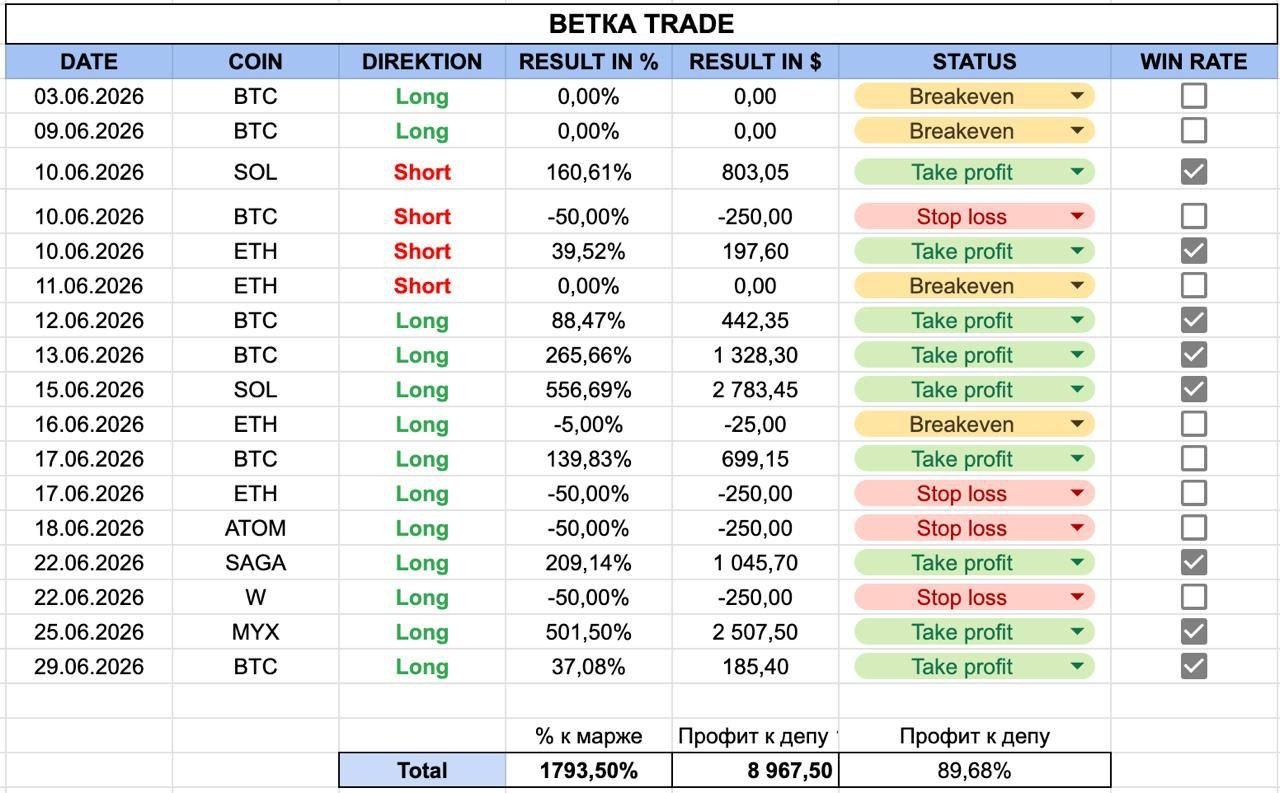Open the Breakeven dropdown arrow for 16.06.2026 ETH
The height and width of the screenshot is (793, 1280).
click(x=1077, y=424)
